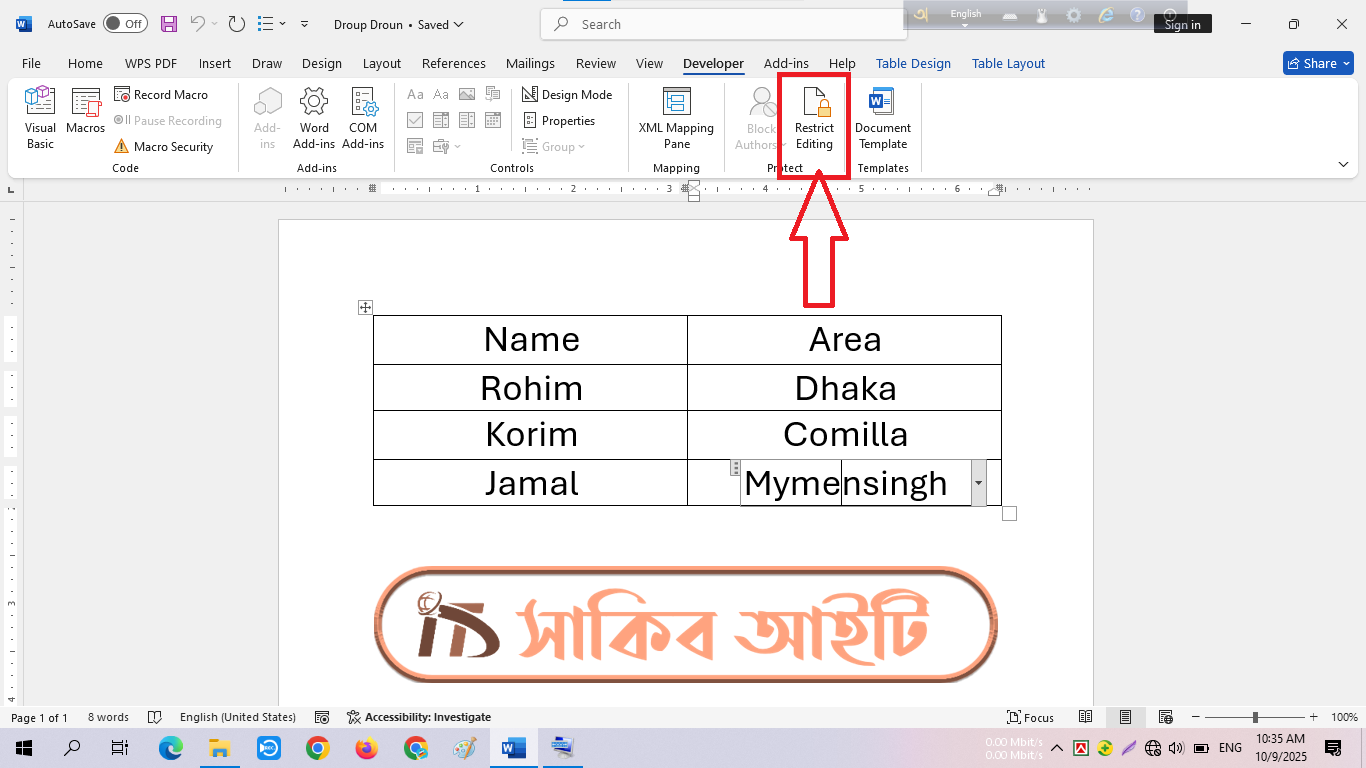
Task: Open the COM Add-ins dialog
Action: coord(363,118)
